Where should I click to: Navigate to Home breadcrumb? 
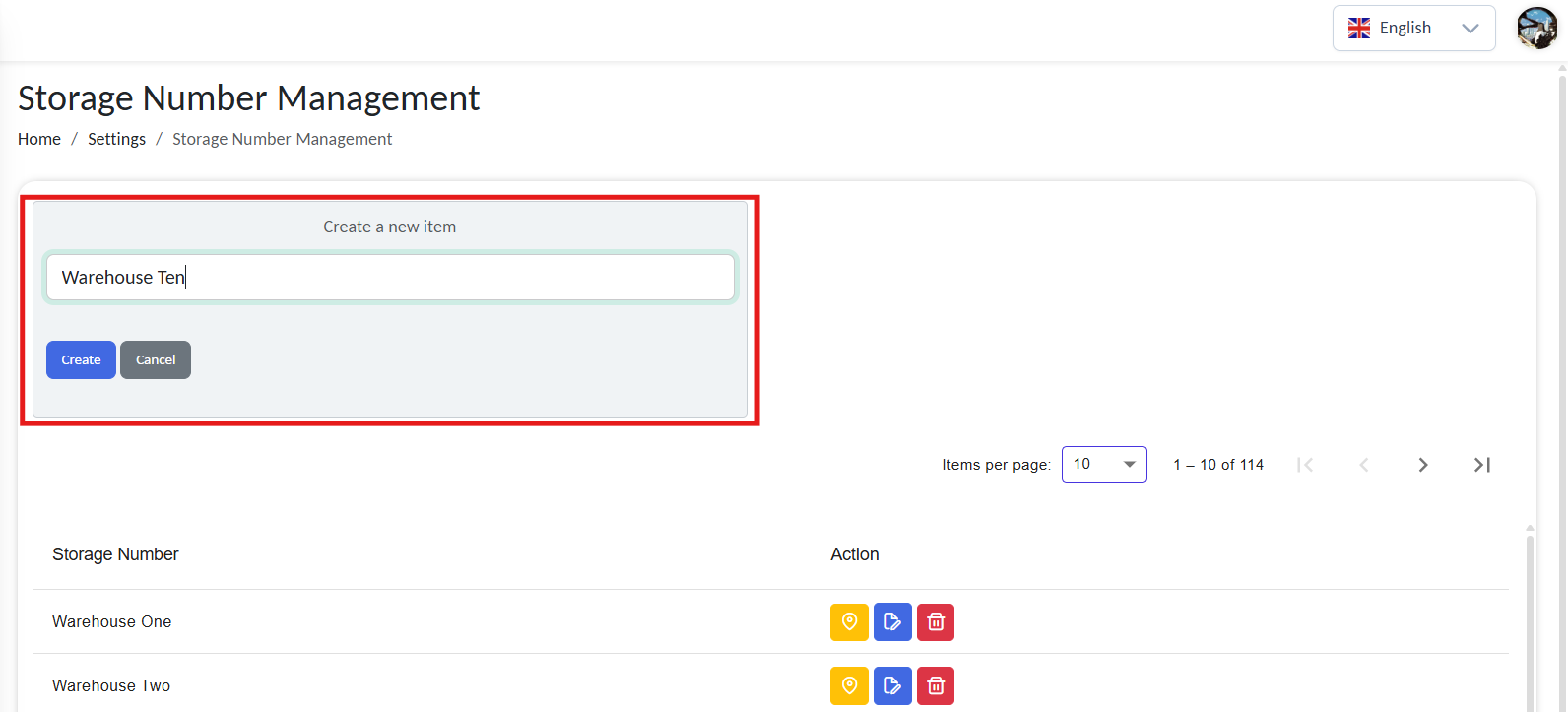coord(39,140)
